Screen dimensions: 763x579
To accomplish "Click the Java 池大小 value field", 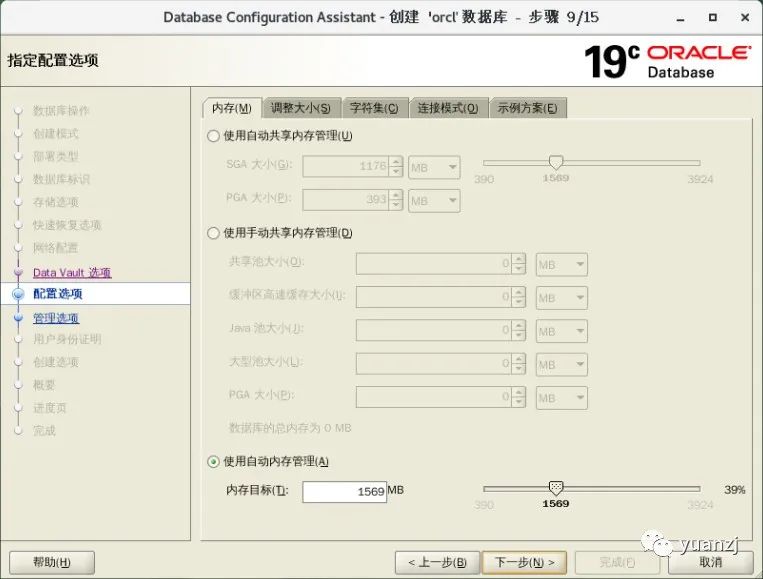I will (x=434, y=330).
